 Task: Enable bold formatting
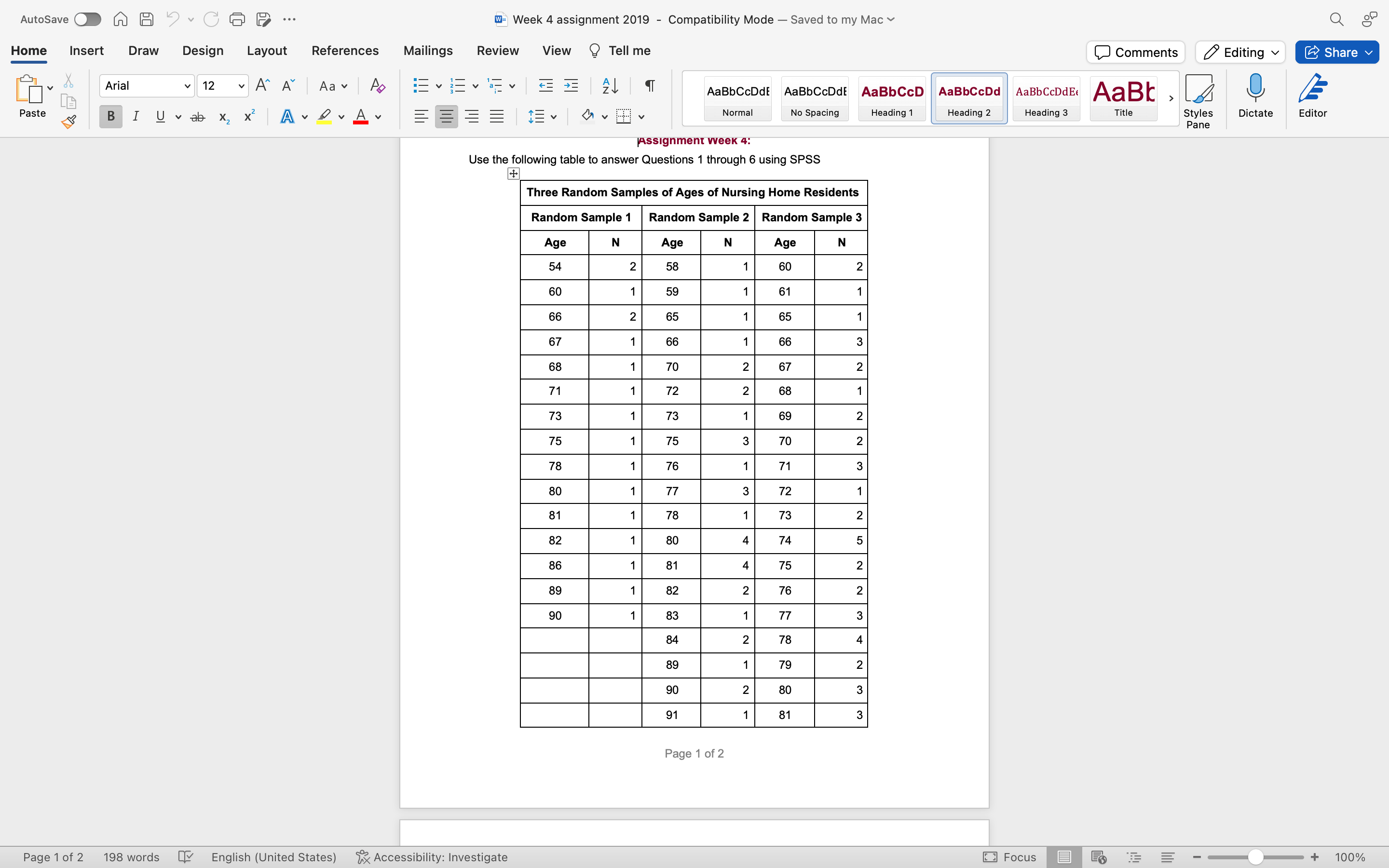110,117
